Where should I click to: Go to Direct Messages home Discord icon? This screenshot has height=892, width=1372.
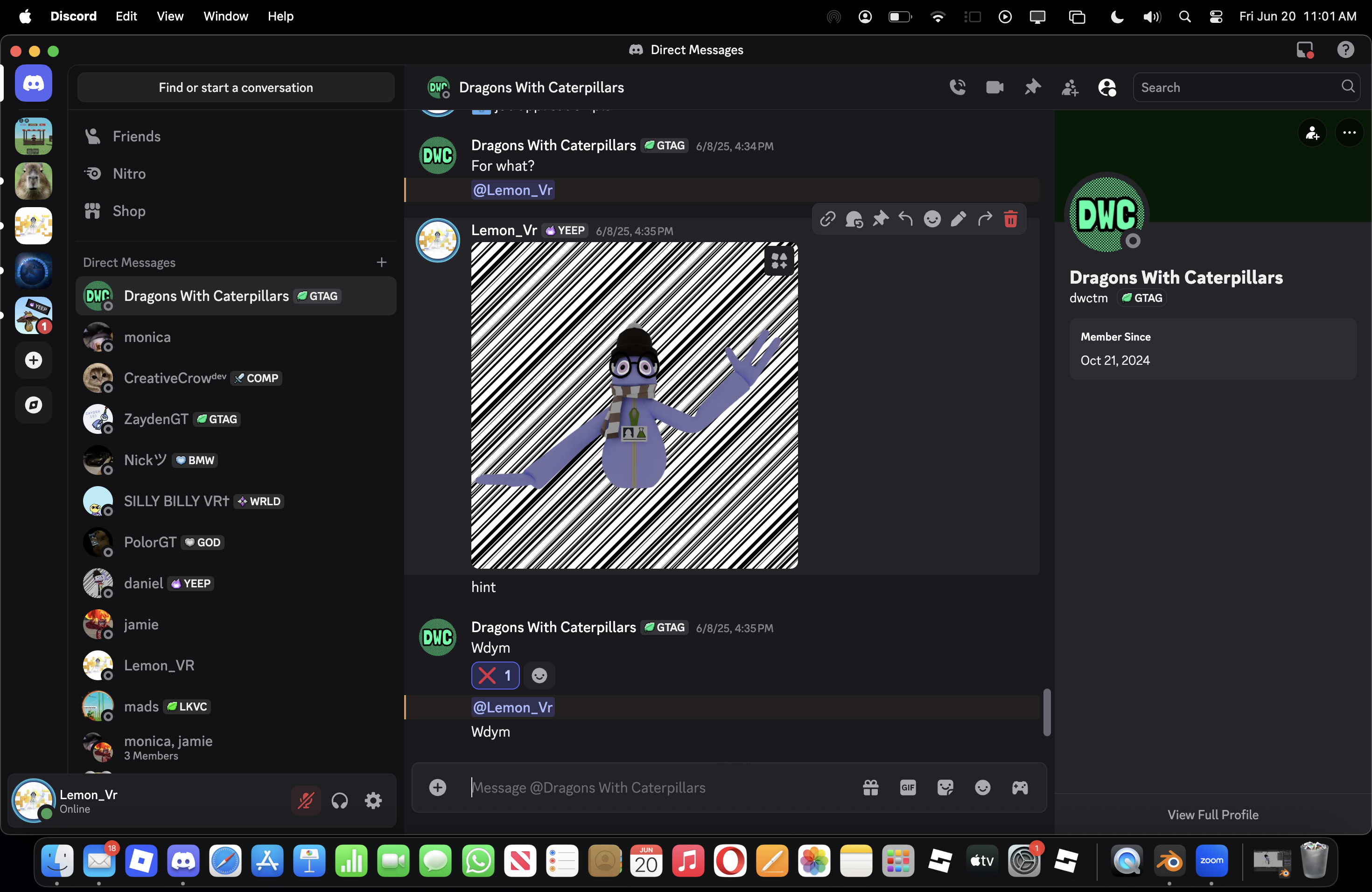[34, 84]
